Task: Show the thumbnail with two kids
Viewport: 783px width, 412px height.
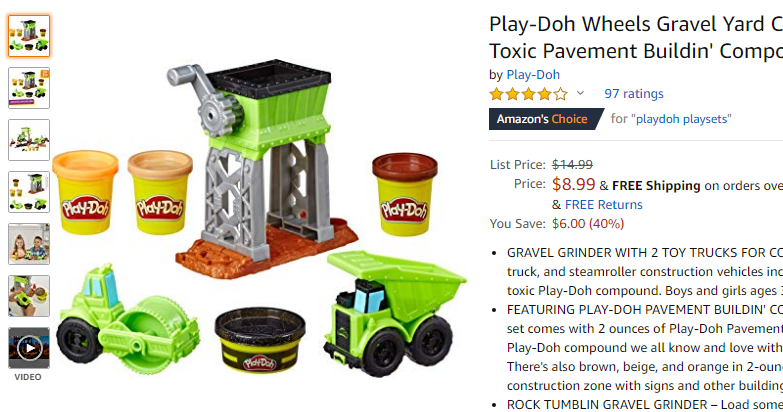Action: pos(29,244)
